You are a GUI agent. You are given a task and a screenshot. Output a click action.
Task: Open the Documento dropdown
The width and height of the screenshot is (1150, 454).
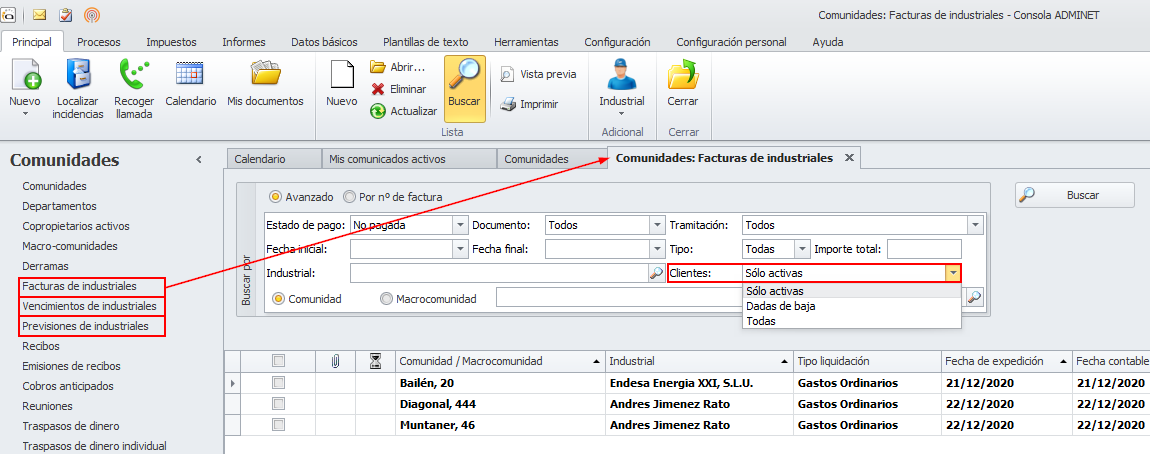657,225
